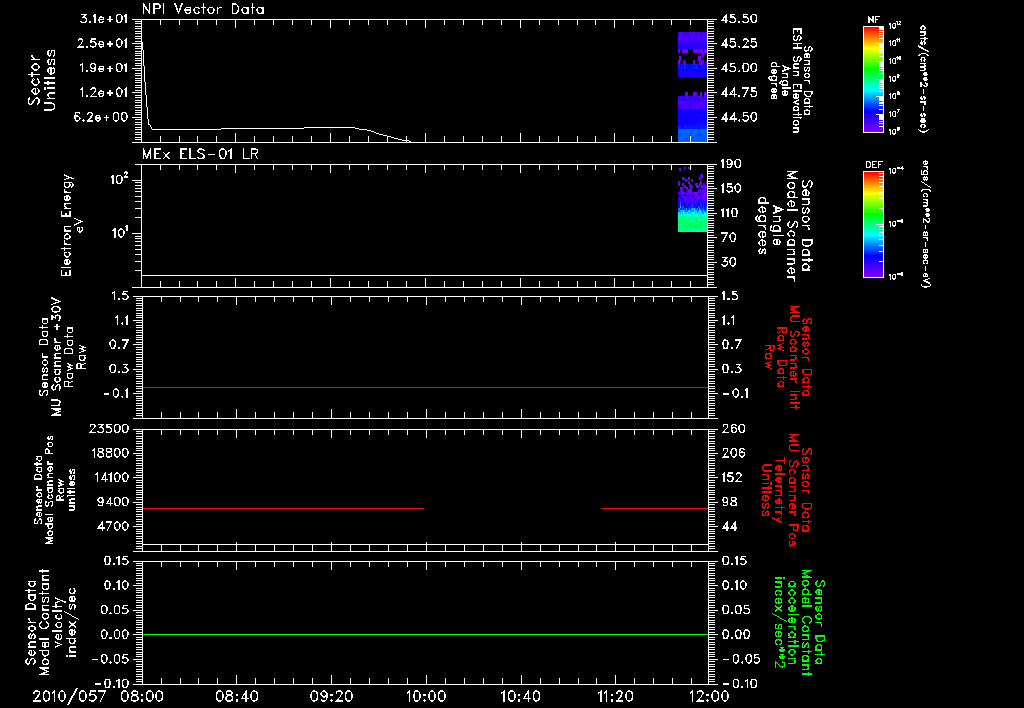Click the '1.9e+01' Sector tick label
1024x708 pixels.
(104, 68)
